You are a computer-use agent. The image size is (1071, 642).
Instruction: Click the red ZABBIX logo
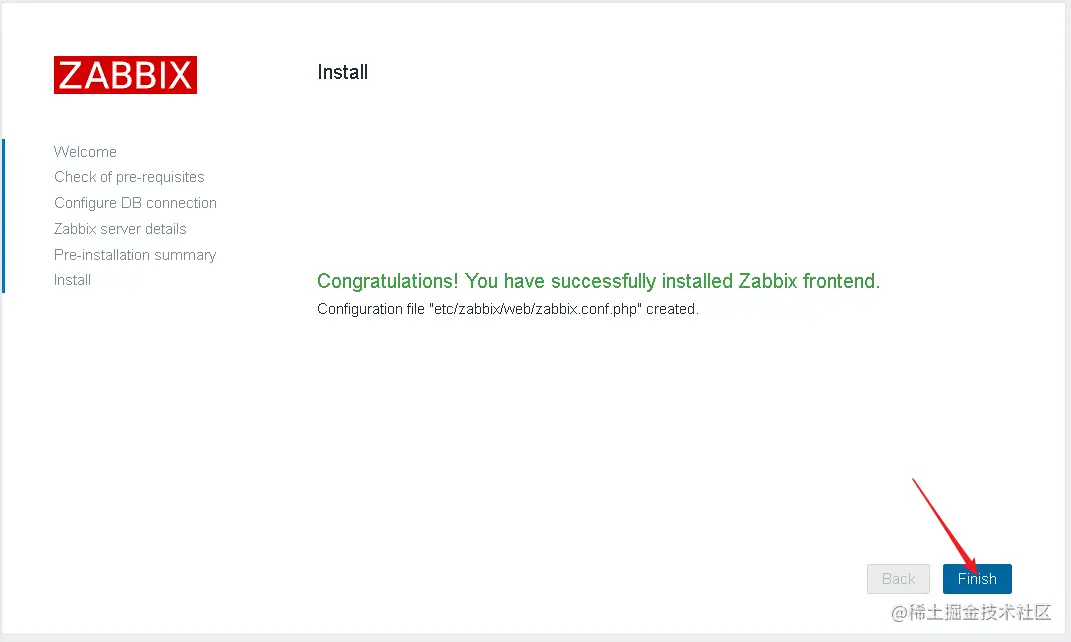click(125, 75)
